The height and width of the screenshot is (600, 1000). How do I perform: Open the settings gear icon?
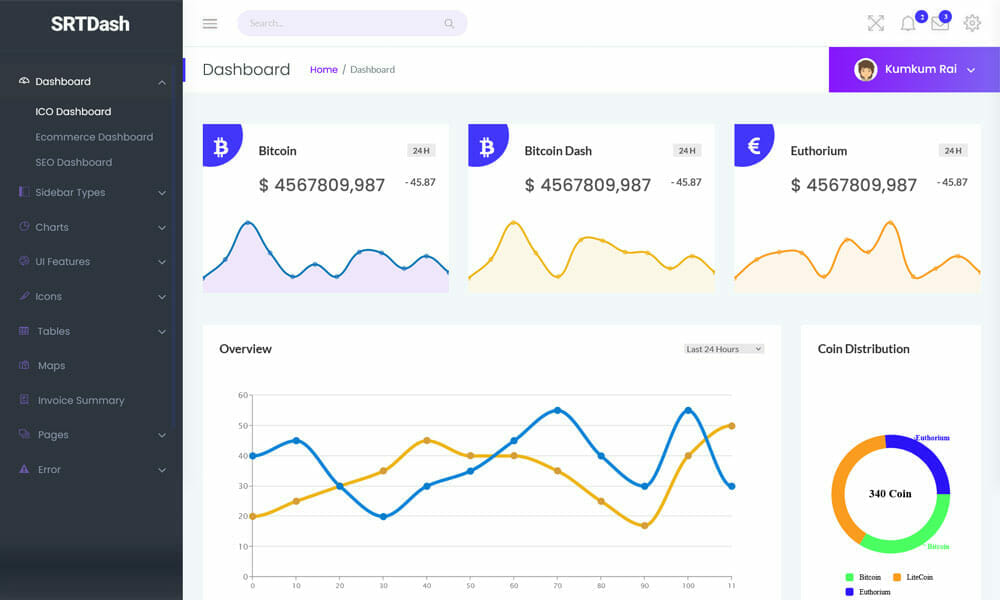(972, 23)
